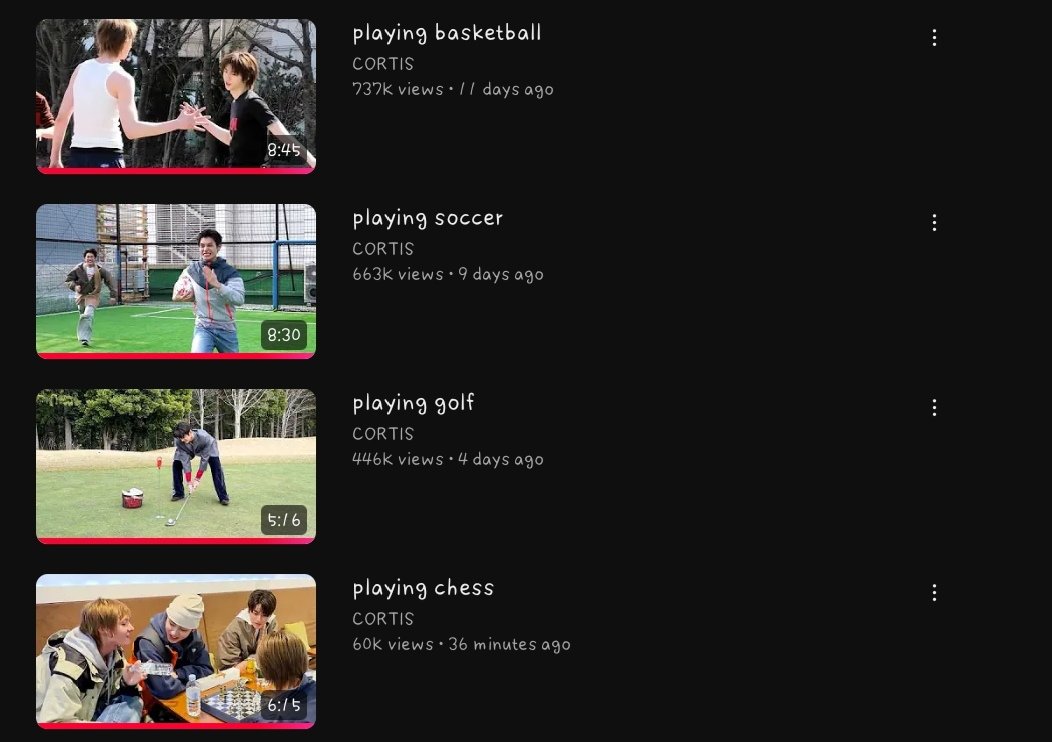Open more options for playing chess video
The image size is (1052, 742).
coord(934,592)
